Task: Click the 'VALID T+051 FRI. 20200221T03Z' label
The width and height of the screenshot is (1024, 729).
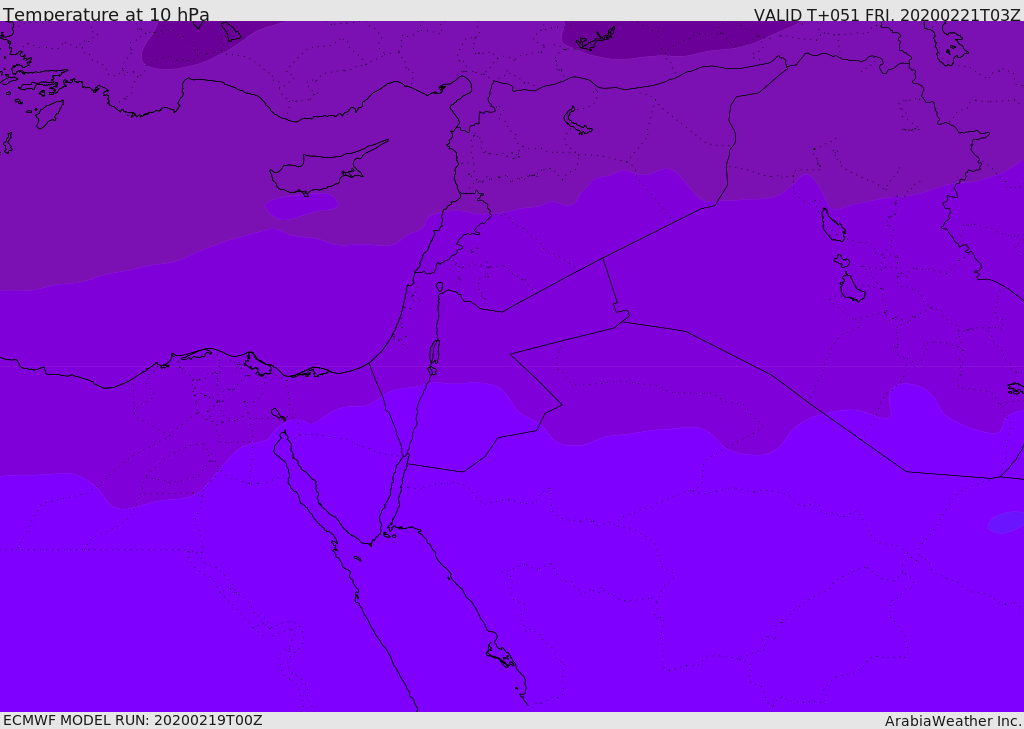Action: (x=887, y=14)
